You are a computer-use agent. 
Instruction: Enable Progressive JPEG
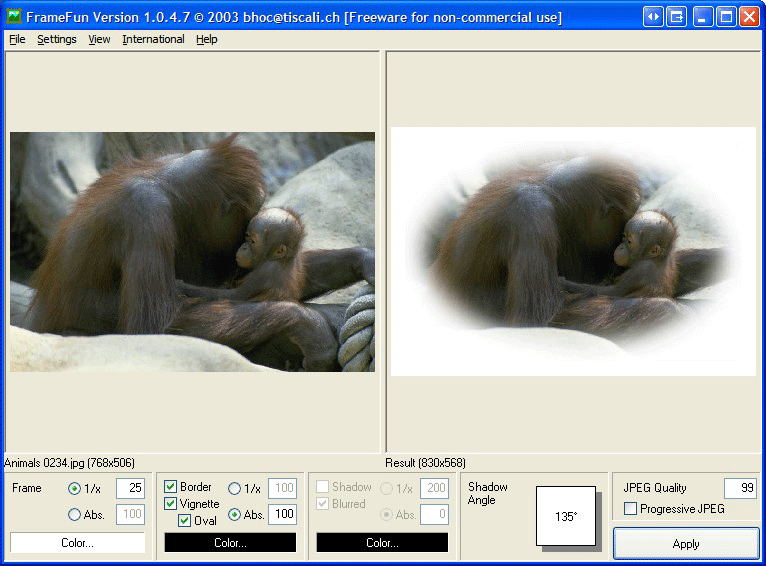pos(630,509)
